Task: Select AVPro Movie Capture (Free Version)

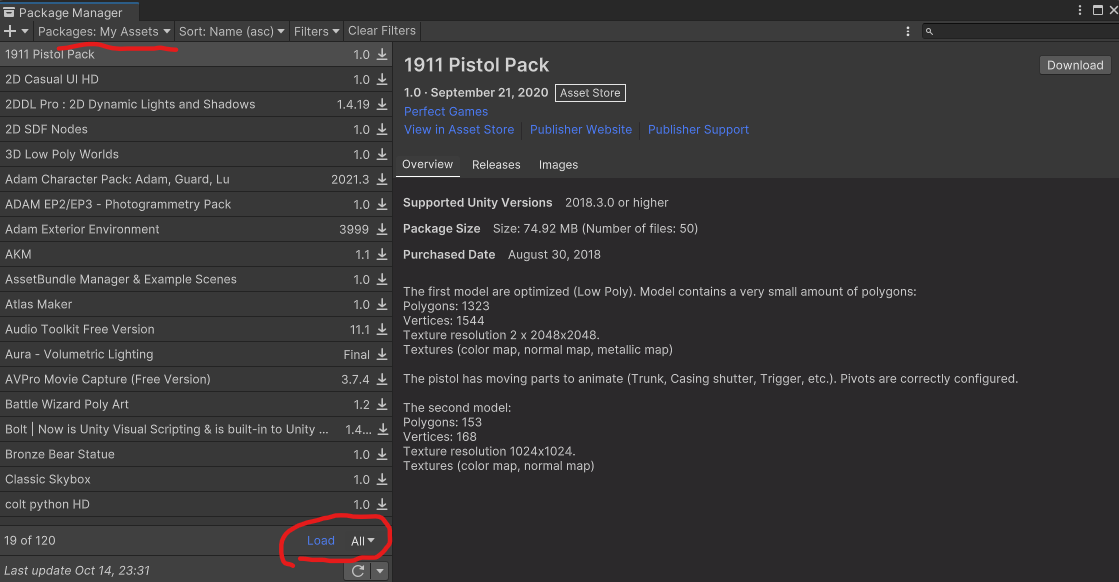Action: 196,379
